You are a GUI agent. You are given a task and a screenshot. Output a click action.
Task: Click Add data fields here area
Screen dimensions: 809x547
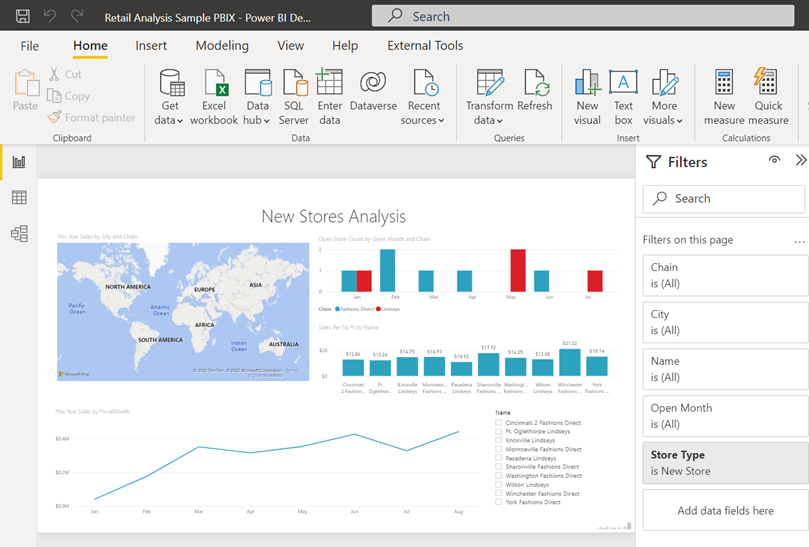(x=724, y=511)
